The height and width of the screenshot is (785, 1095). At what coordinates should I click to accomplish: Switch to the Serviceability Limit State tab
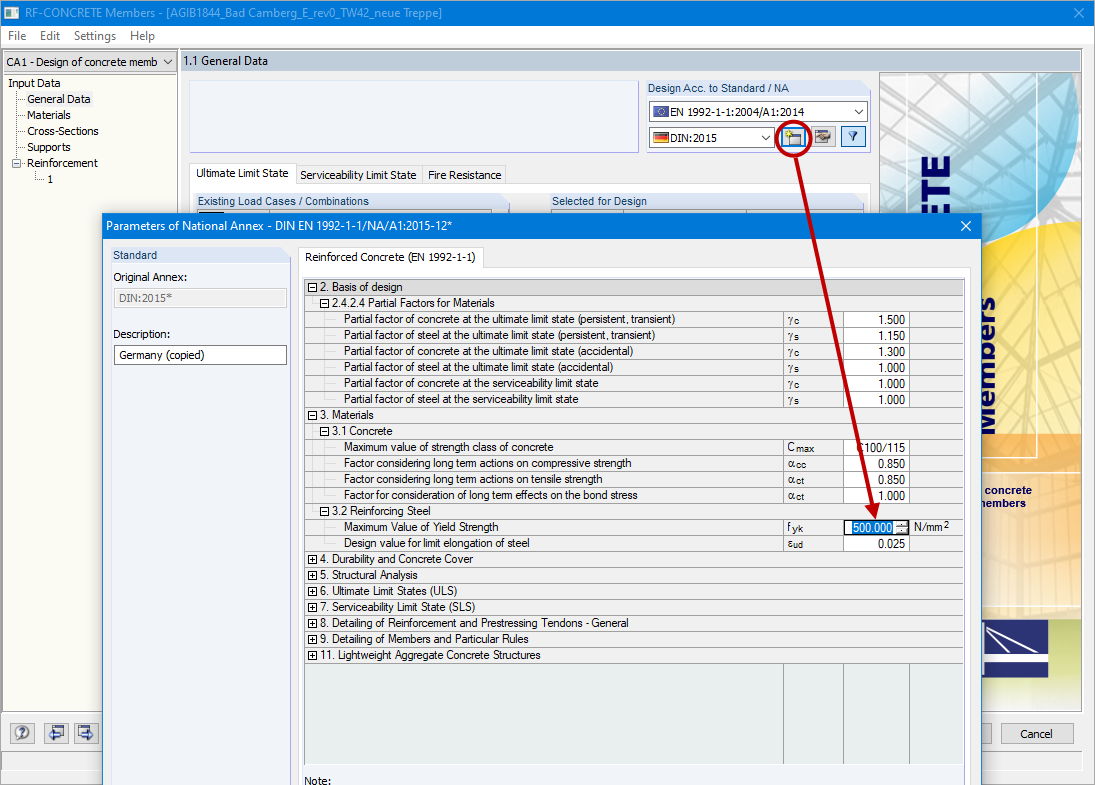pyautogui.click(x=358, y=174)
